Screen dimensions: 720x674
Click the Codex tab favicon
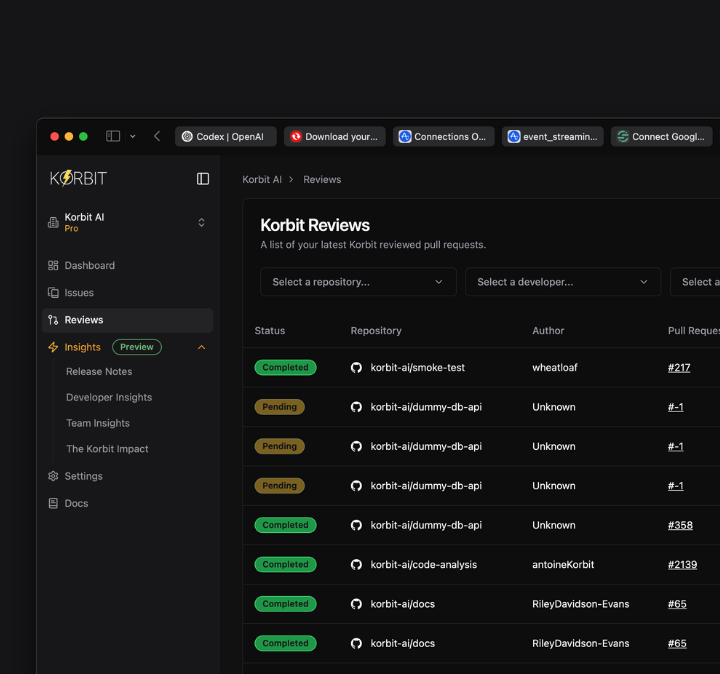[187, 136]
